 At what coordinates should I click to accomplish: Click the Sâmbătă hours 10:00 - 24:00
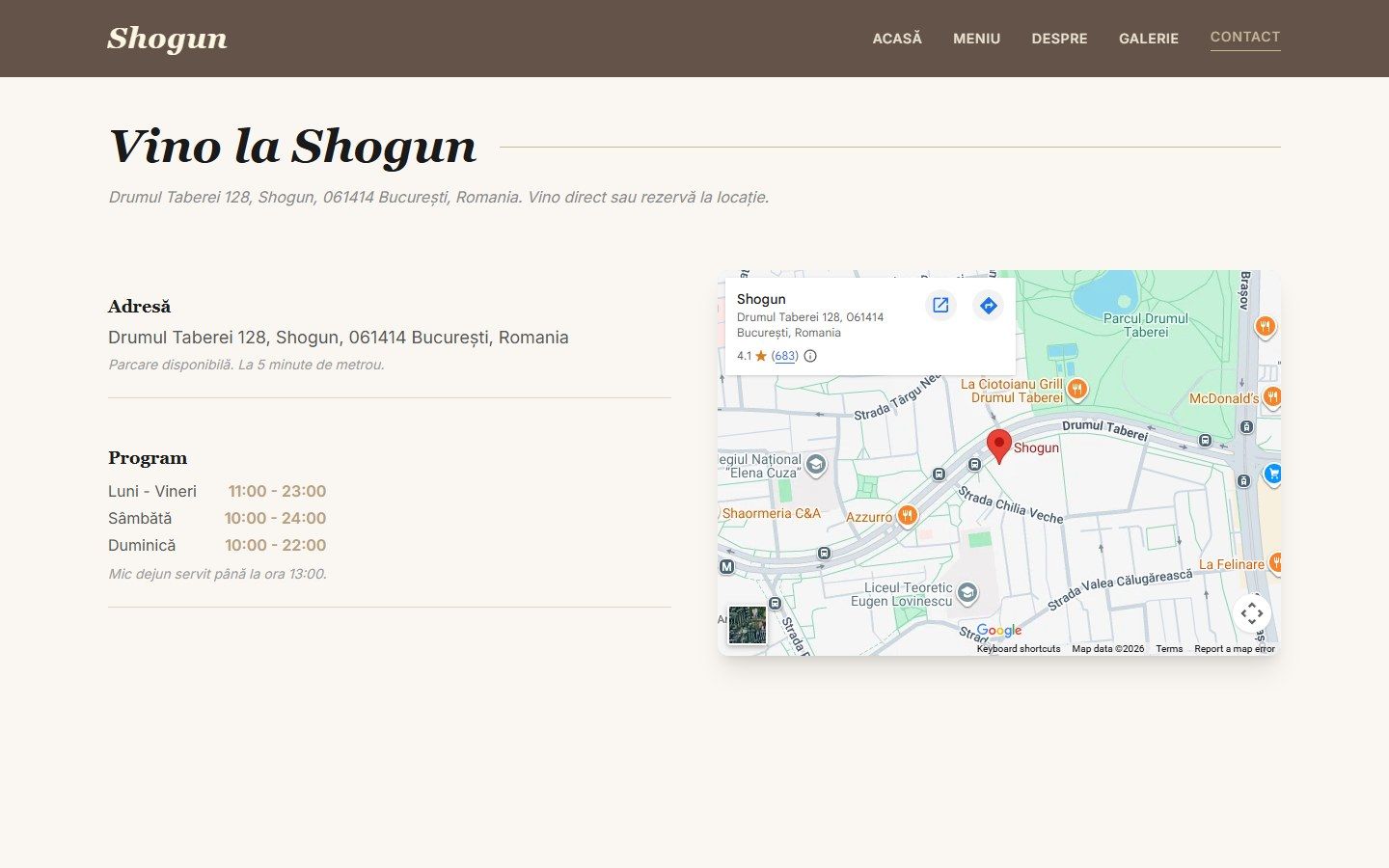tap(275, 518)
